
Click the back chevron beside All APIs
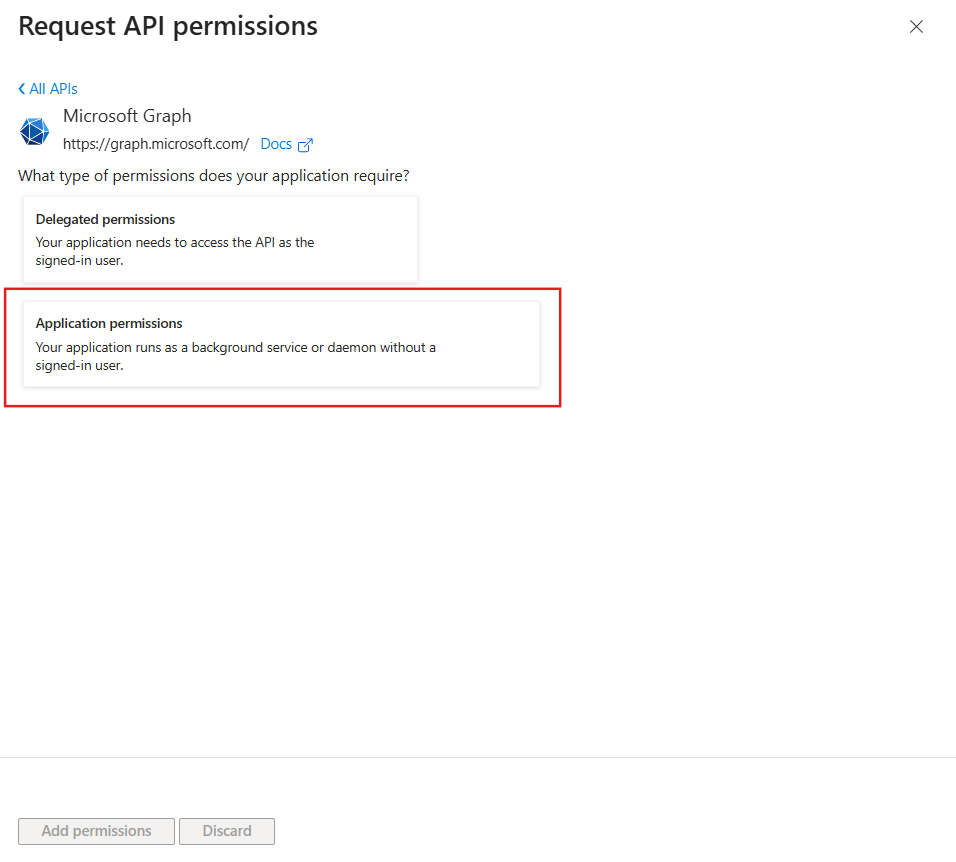tap(21, 88)
